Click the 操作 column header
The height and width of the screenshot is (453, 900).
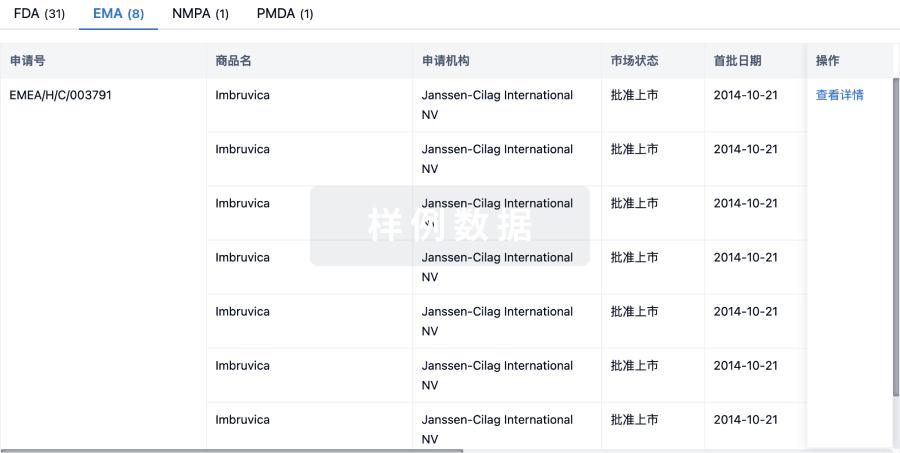point(828,61)
